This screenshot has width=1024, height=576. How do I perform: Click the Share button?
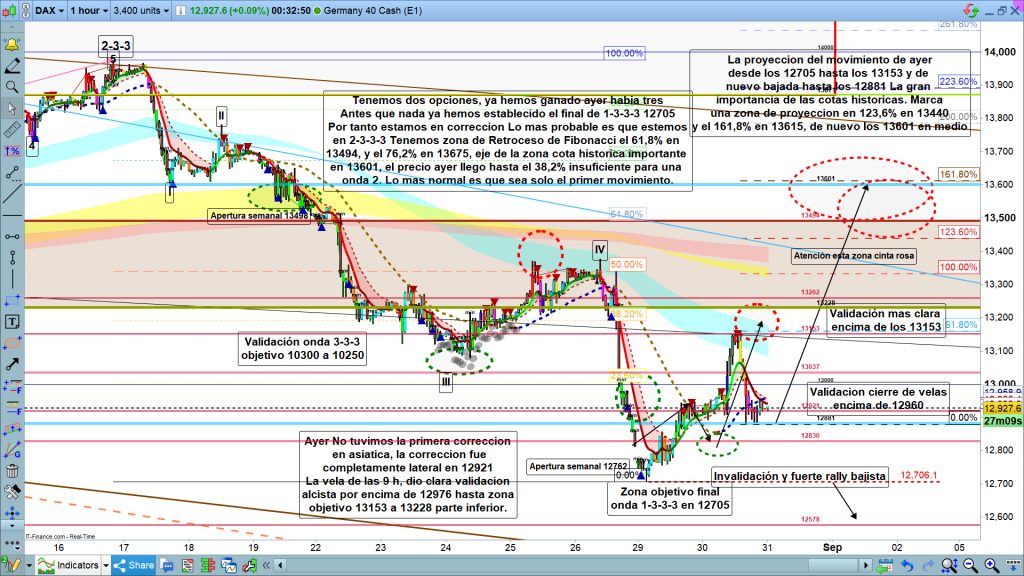135,565
